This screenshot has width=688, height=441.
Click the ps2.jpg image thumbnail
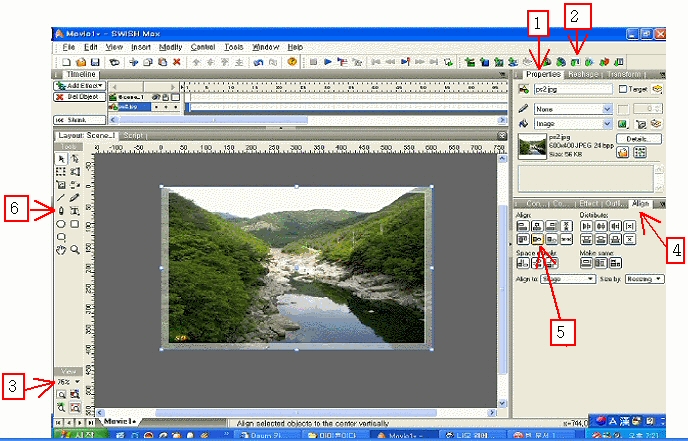click(x=532, y=146)
